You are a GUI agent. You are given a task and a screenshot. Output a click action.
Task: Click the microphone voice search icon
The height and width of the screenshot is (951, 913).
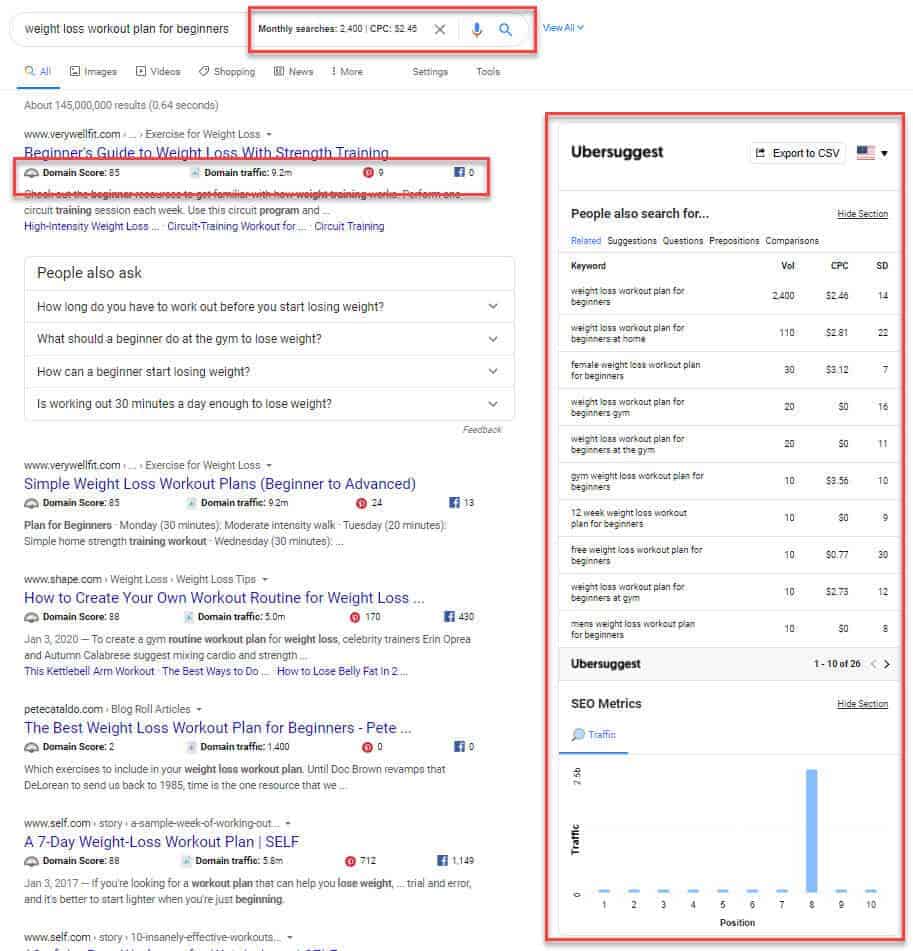[x=476, y=30]
